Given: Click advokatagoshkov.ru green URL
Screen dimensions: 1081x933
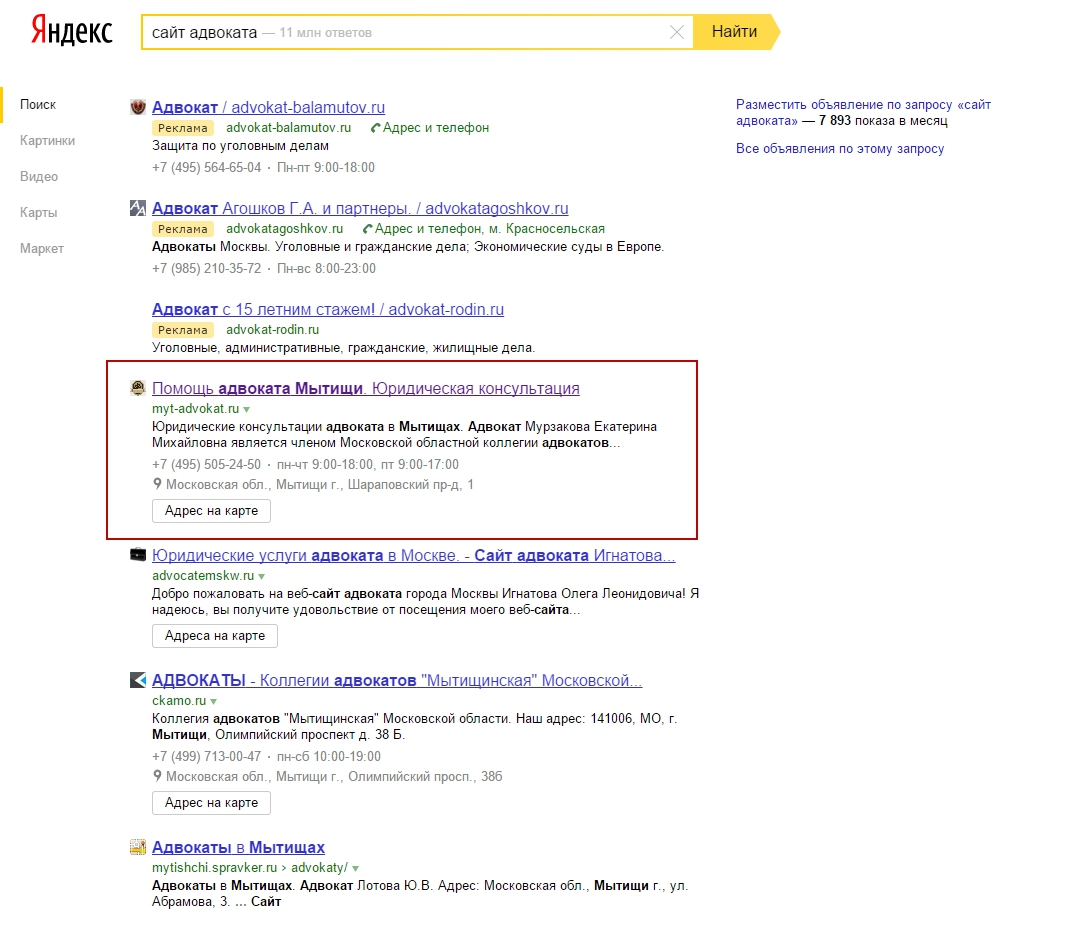Looking at the screenshot, I should tap(284, 228).
